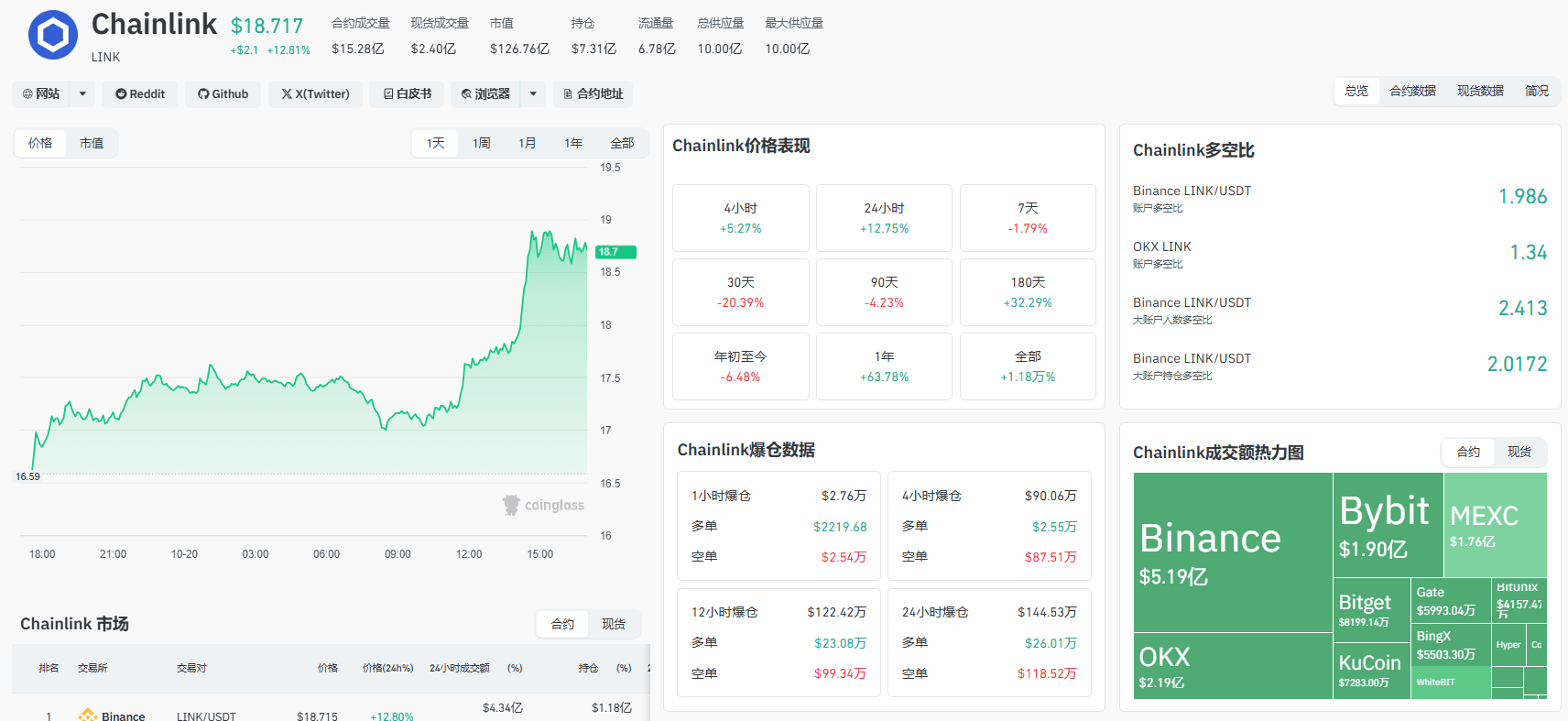Open the 浏览器 explorer link
This screenshot has width=1568, height=721.
point(485,93)
